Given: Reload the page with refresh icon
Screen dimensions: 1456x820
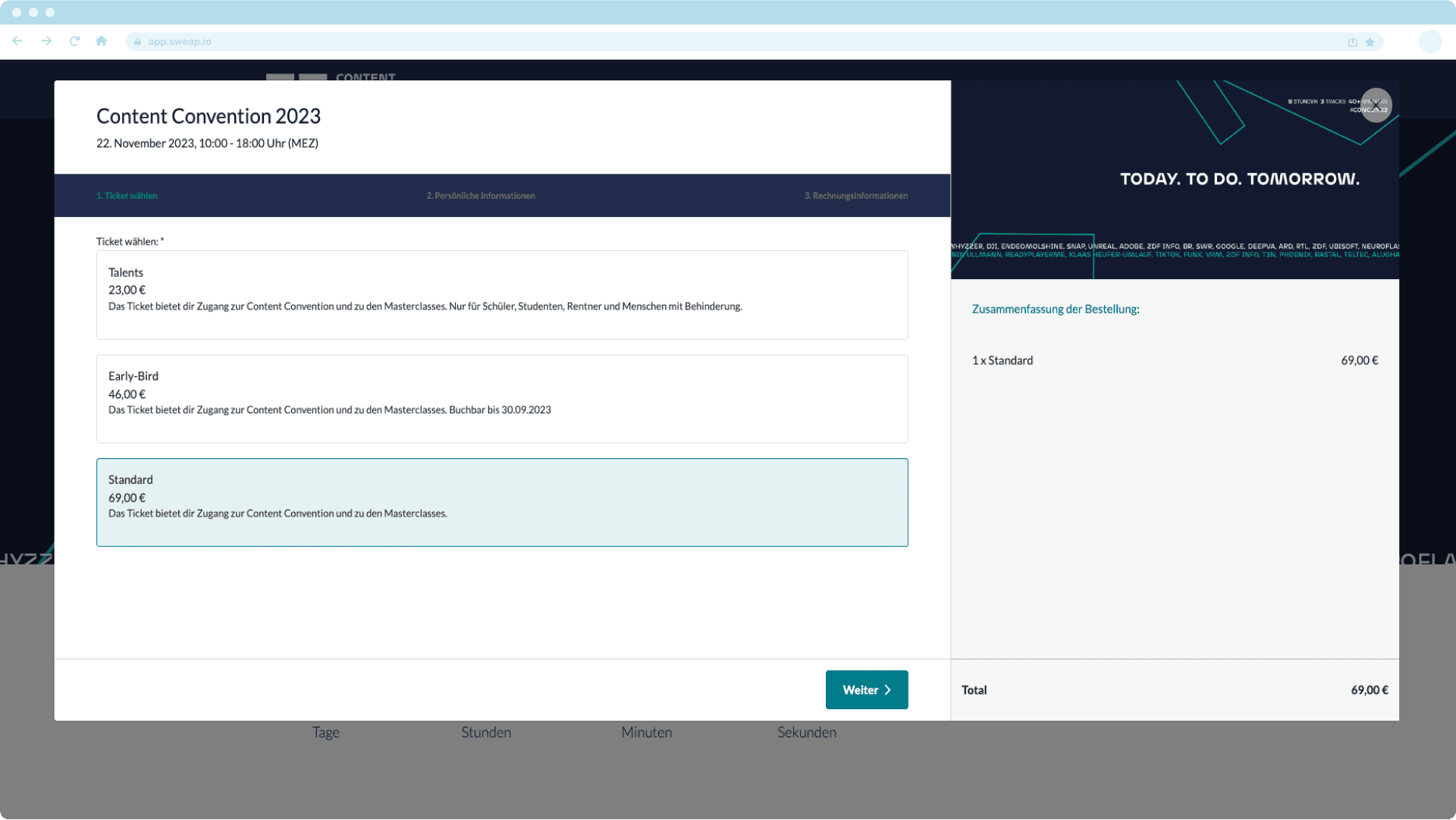Looking at the screenshot, I should [74, 41].
